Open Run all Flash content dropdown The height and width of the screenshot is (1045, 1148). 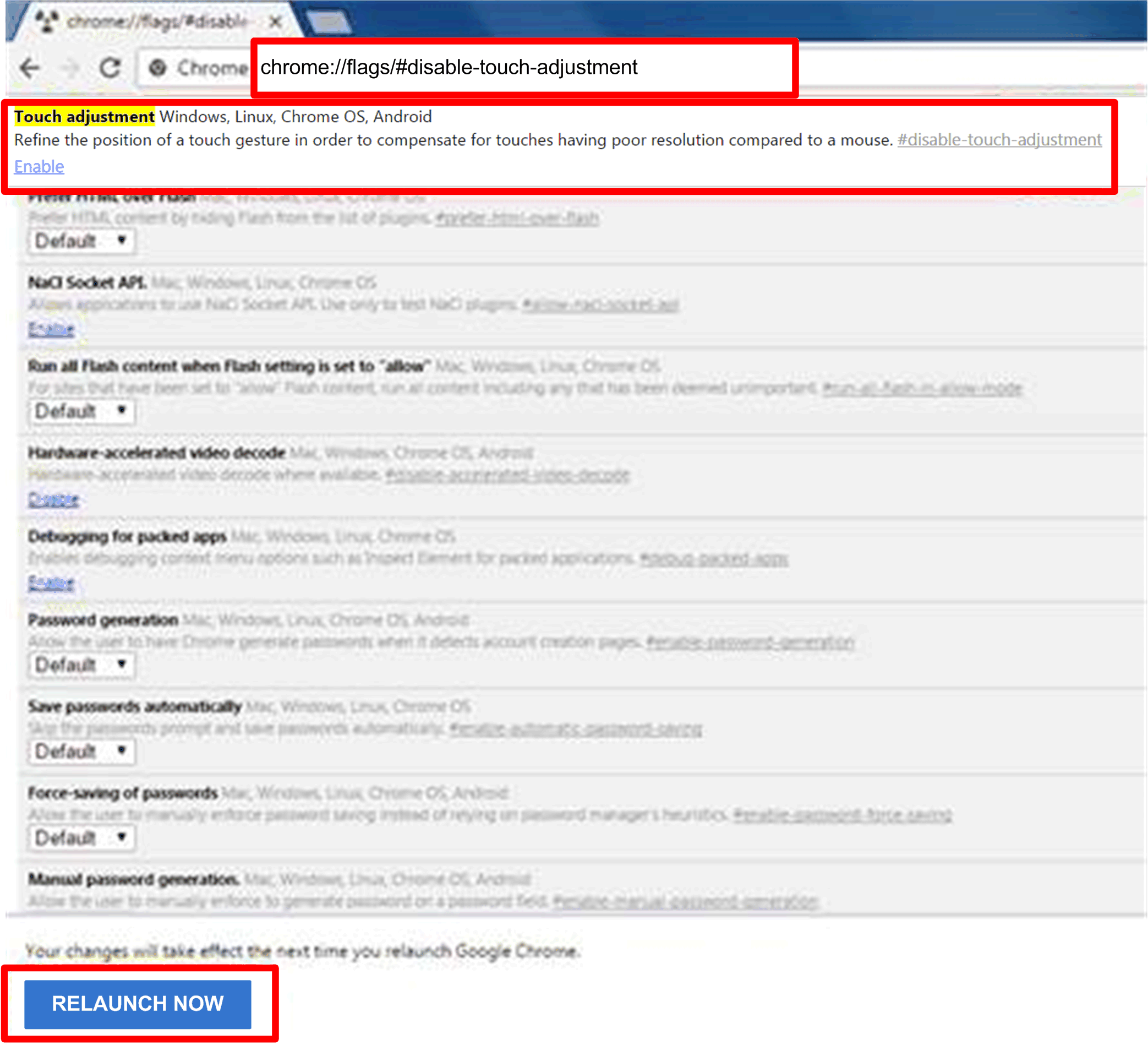[81, 411]
